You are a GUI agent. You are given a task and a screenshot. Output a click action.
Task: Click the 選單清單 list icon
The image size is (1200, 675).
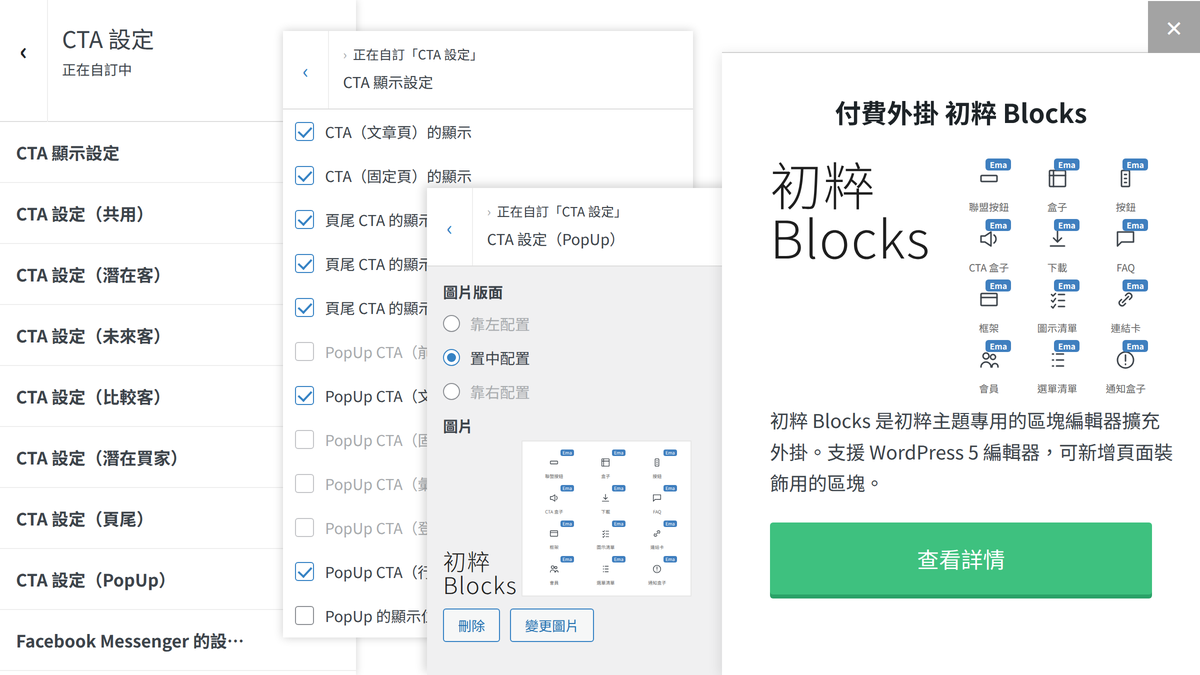(x=1057, y=360)
